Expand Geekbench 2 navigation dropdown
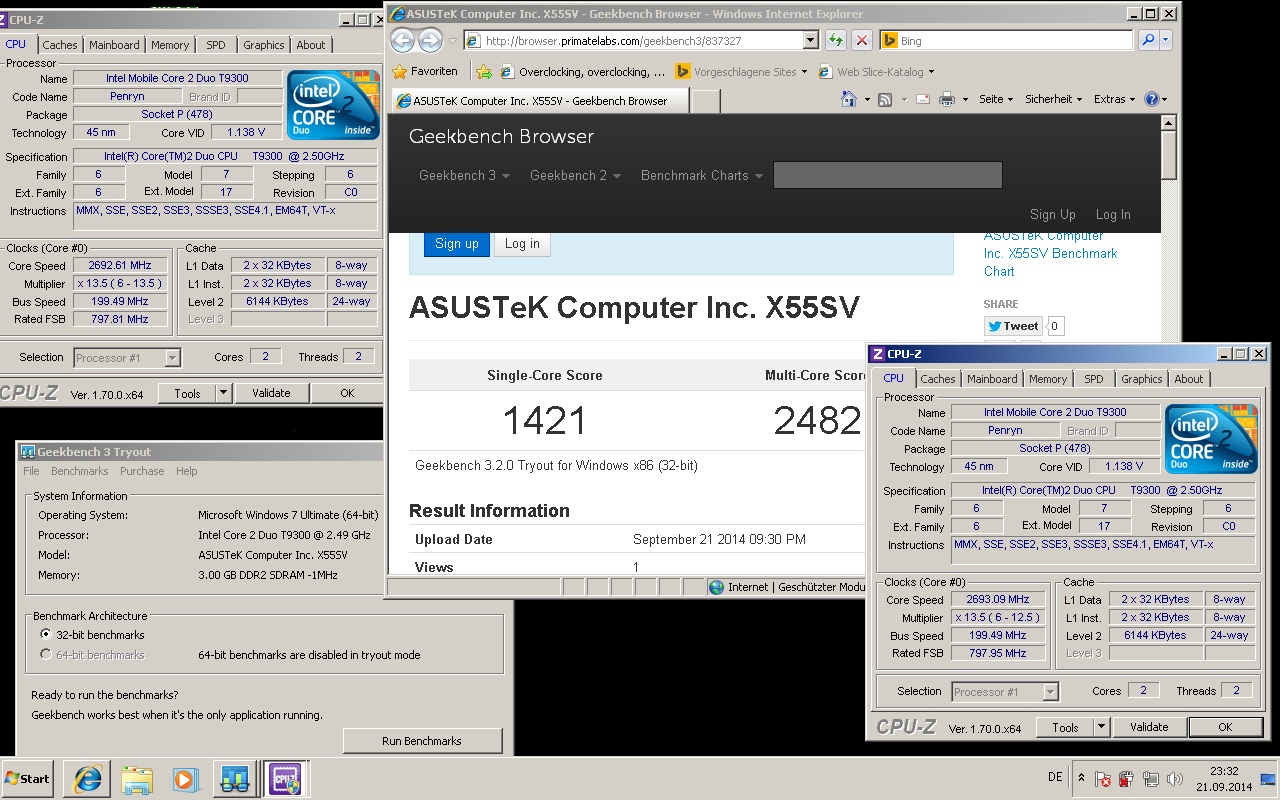This screenshot has width=1280, height=800. click(x=575, y=175)
